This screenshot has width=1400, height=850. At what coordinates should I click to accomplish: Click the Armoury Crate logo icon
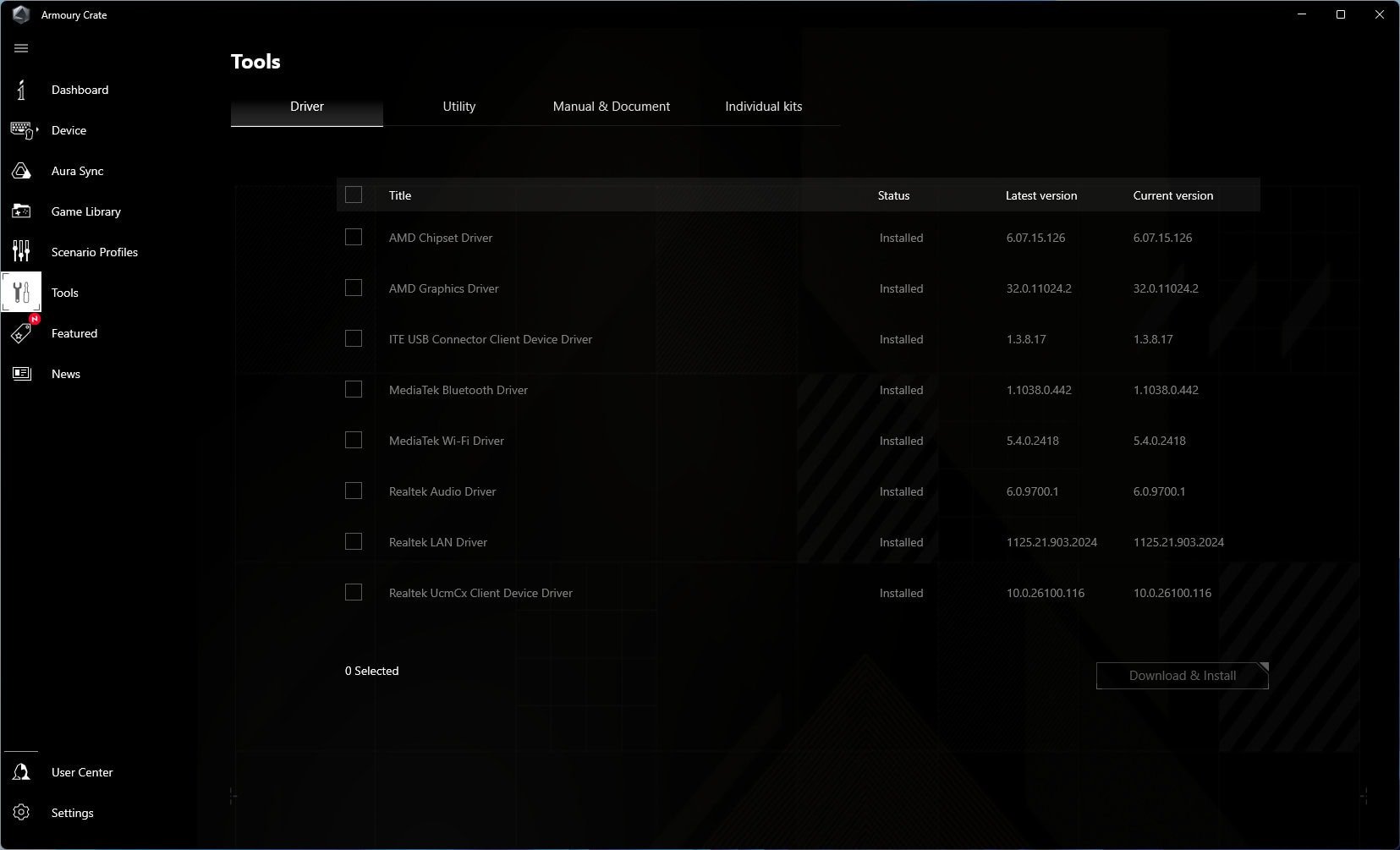click(21, 14)
